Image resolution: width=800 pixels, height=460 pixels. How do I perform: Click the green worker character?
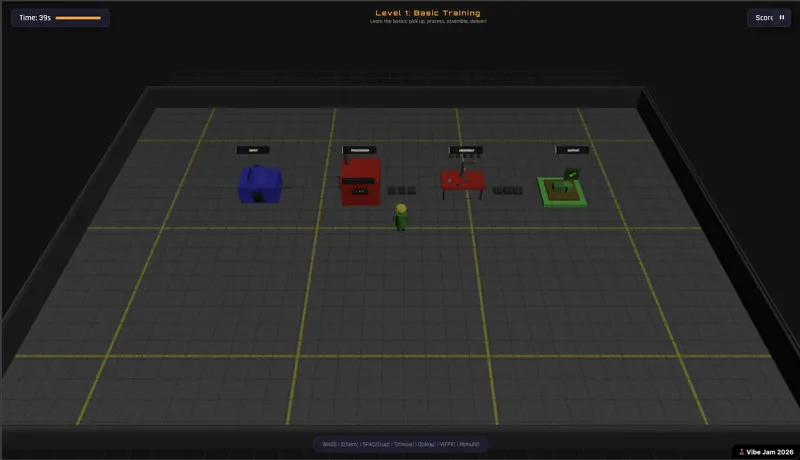coord(401,217)
